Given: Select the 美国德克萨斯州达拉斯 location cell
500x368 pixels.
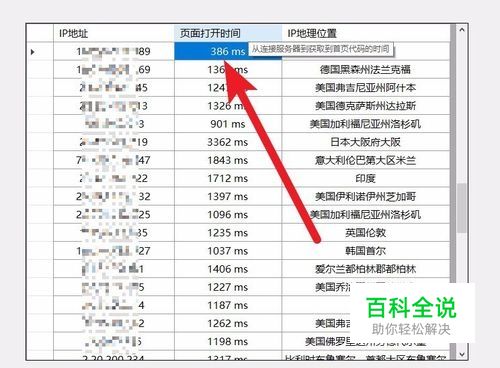Looking at the screenshot, I should pos(366,106).
